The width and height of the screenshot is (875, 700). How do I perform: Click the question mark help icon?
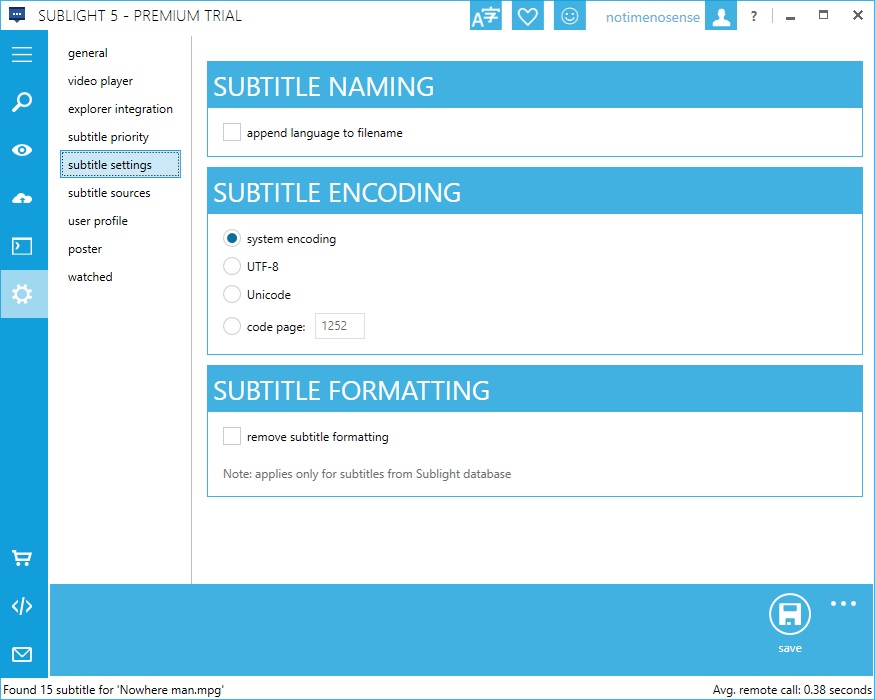(754, 16)
